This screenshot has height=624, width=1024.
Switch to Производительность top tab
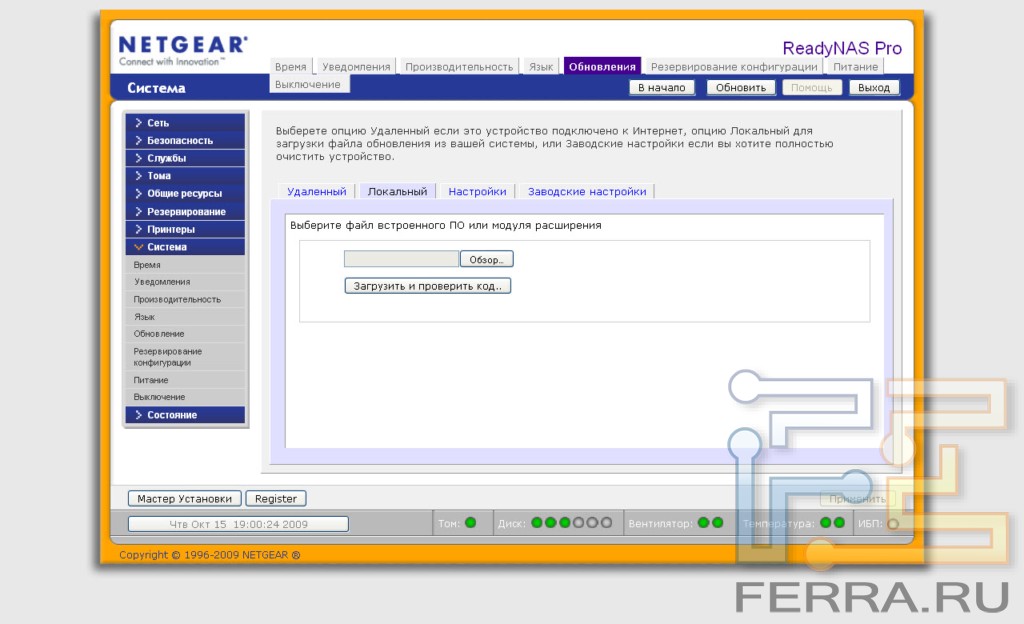click(459, 67)
